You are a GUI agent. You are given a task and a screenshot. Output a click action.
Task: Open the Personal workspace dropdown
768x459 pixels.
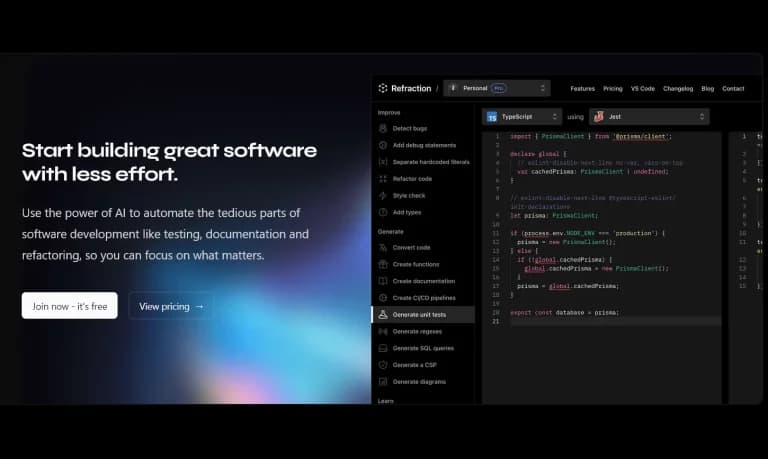point(497,88)
